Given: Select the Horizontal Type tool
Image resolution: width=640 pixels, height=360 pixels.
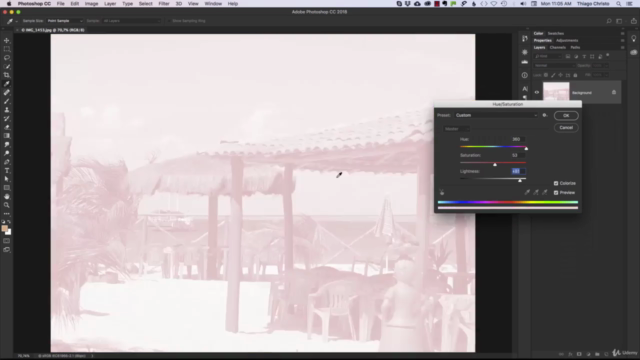Looking at the screenshot, I should click(x=7, y=171).
